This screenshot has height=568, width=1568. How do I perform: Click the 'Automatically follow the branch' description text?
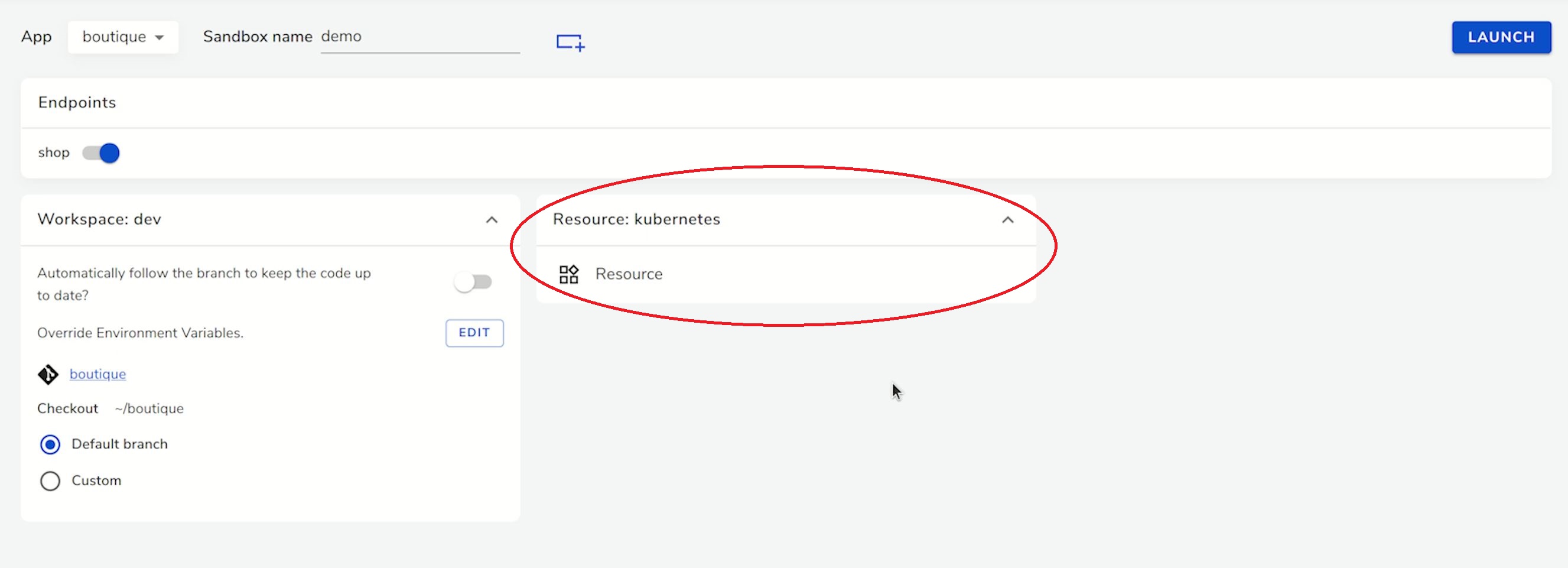pyautogui.click(x=204, y=284)
